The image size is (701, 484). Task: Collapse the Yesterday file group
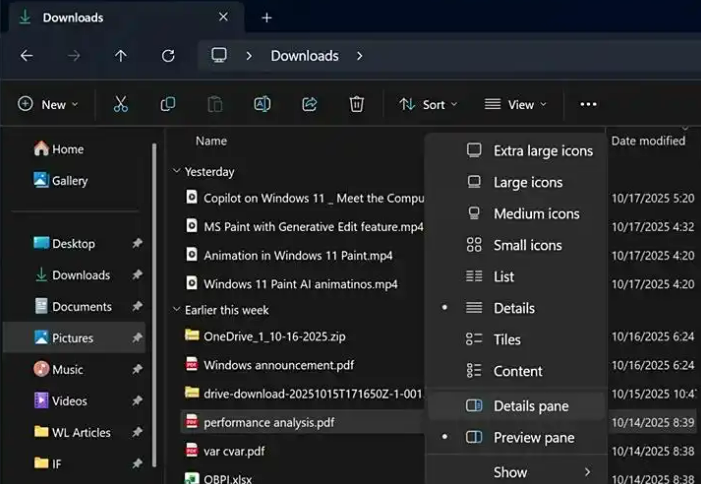point(178,171)
